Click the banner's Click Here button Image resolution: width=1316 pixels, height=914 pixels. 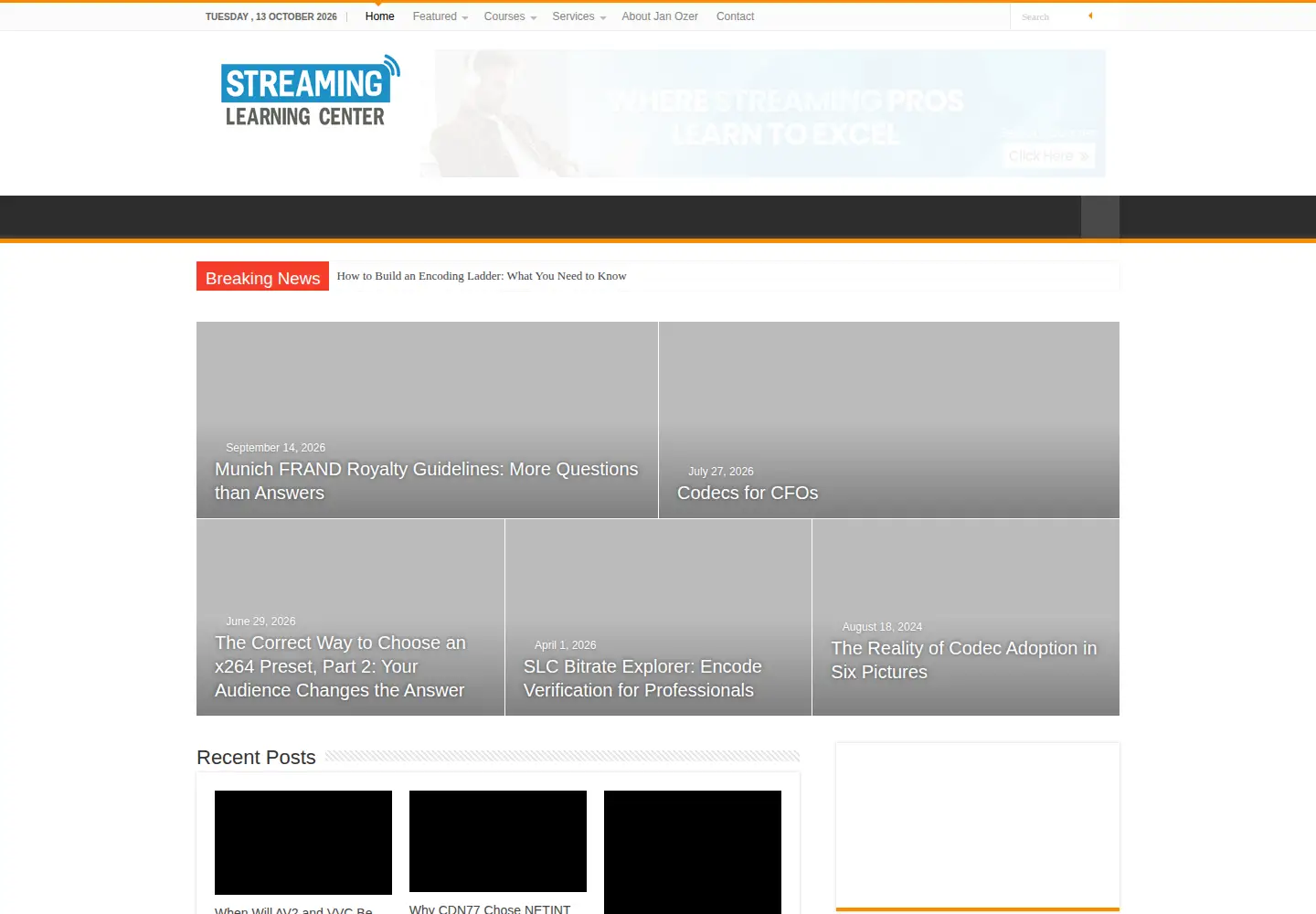(x=1048, y=156)
